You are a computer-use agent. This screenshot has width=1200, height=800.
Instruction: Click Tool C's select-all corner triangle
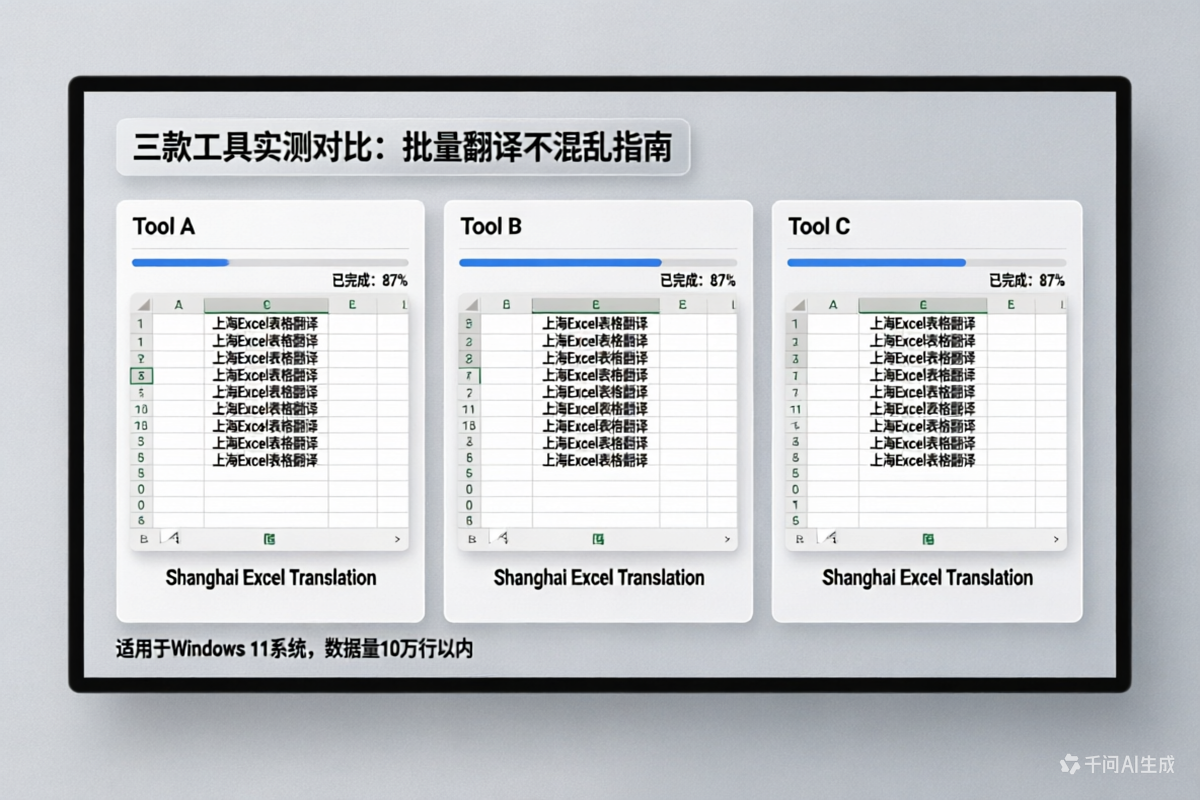tap(797, 305)
